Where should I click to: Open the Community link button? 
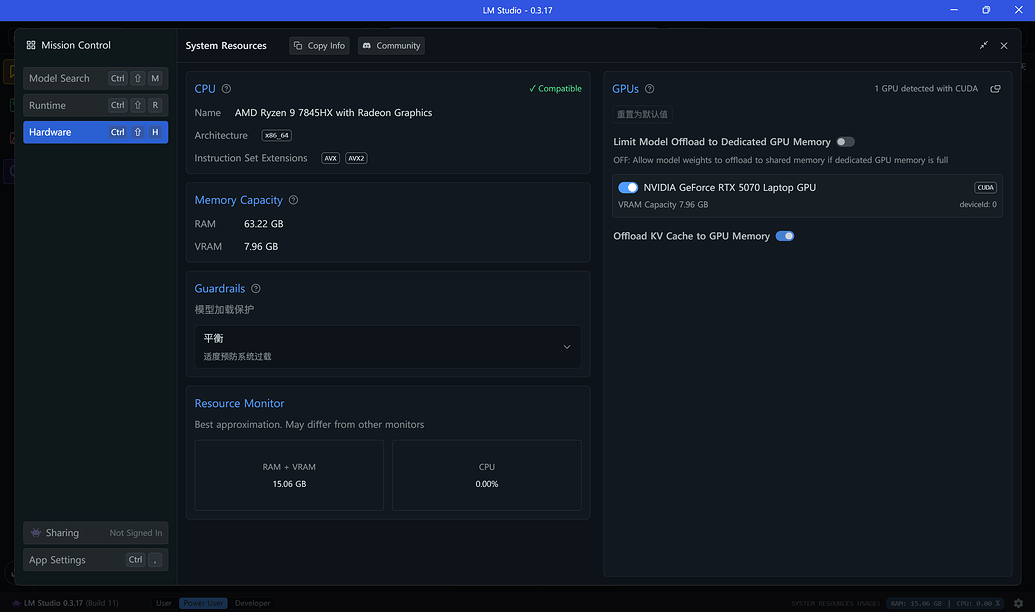pos(391,46)
